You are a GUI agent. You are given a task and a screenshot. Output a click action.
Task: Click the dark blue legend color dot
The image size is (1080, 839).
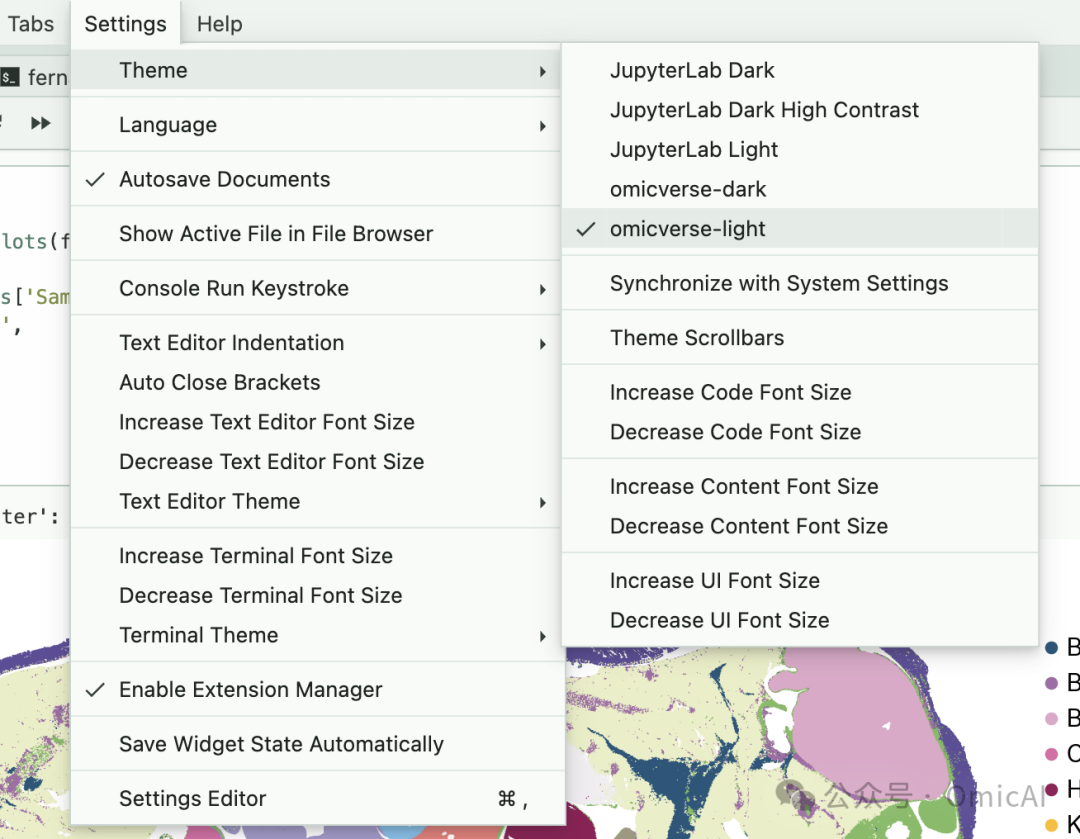pyautogui.click(x=1051, y=648)
